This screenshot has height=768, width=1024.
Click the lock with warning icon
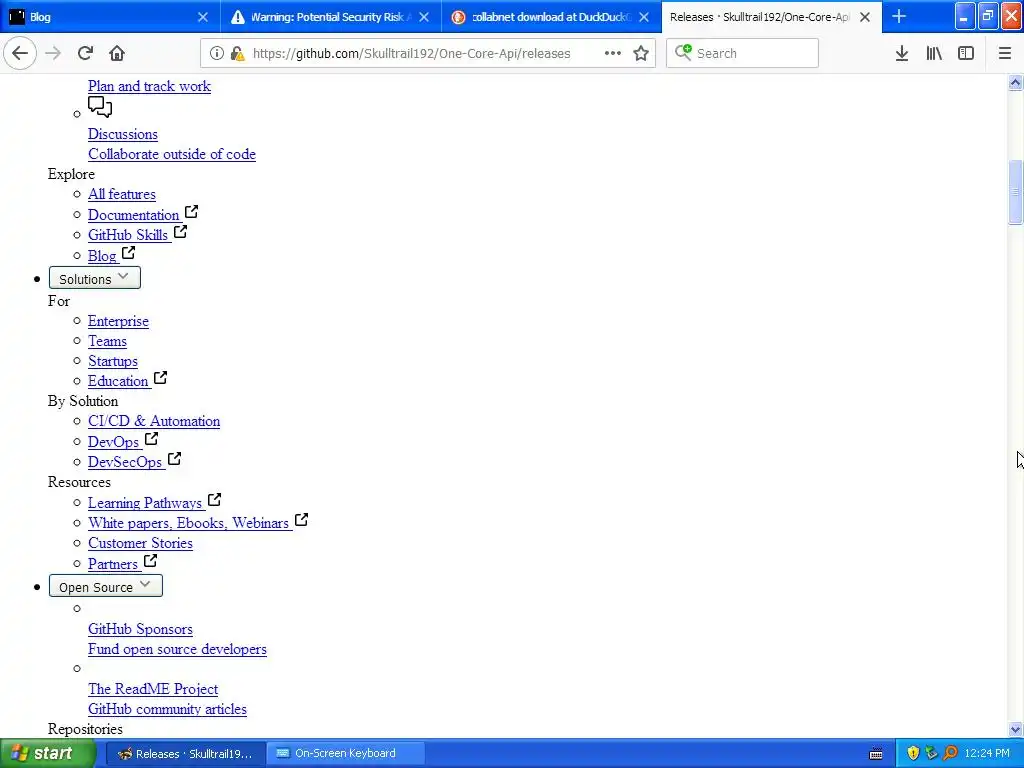[237, 54]
